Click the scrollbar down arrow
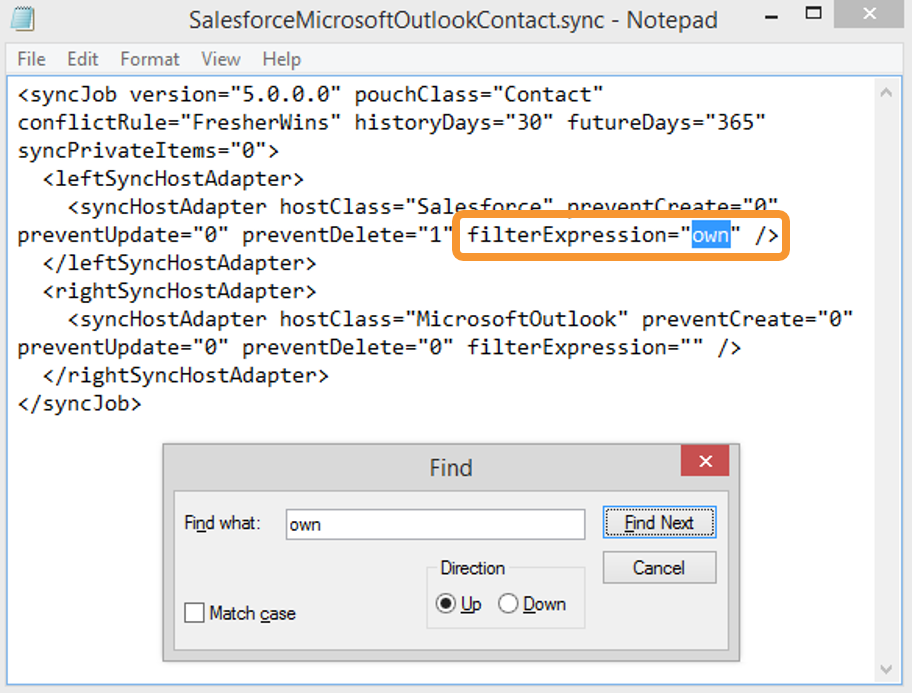The image size is (912, 693). [886, 669]
